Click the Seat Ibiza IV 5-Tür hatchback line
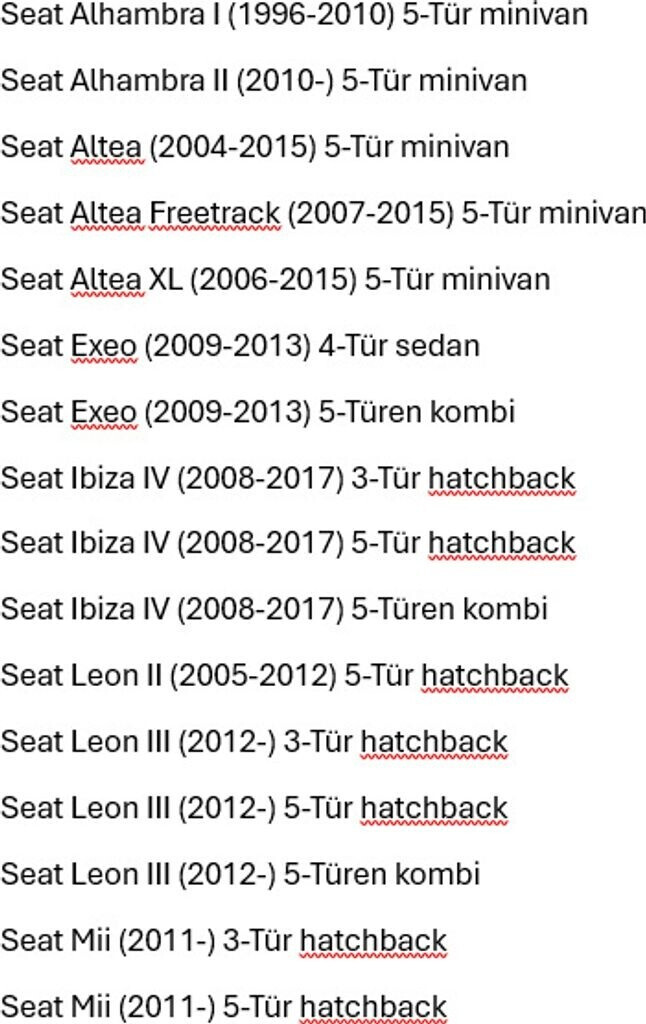 (x=287, y=544)
